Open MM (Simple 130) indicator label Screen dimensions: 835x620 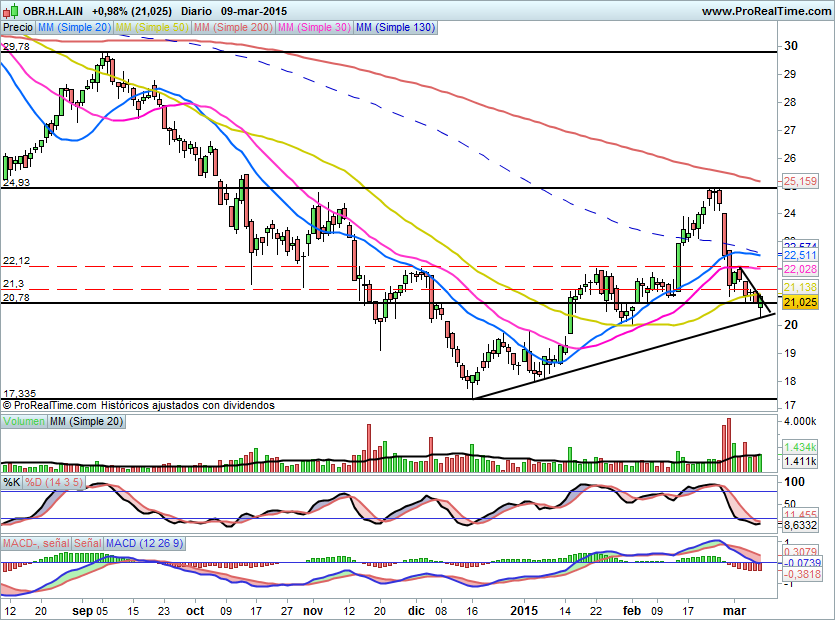point(395,28)
